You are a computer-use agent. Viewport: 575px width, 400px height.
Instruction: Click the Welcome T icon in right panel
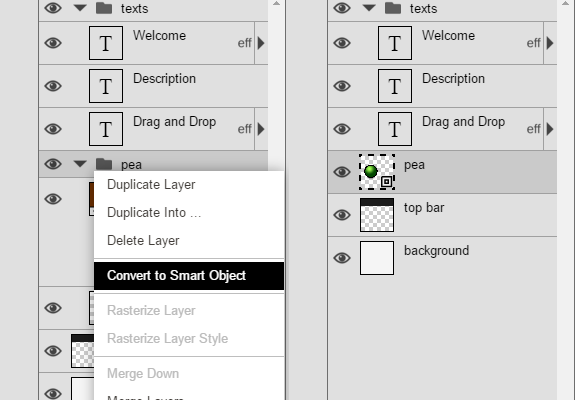(x=395, y=43)
